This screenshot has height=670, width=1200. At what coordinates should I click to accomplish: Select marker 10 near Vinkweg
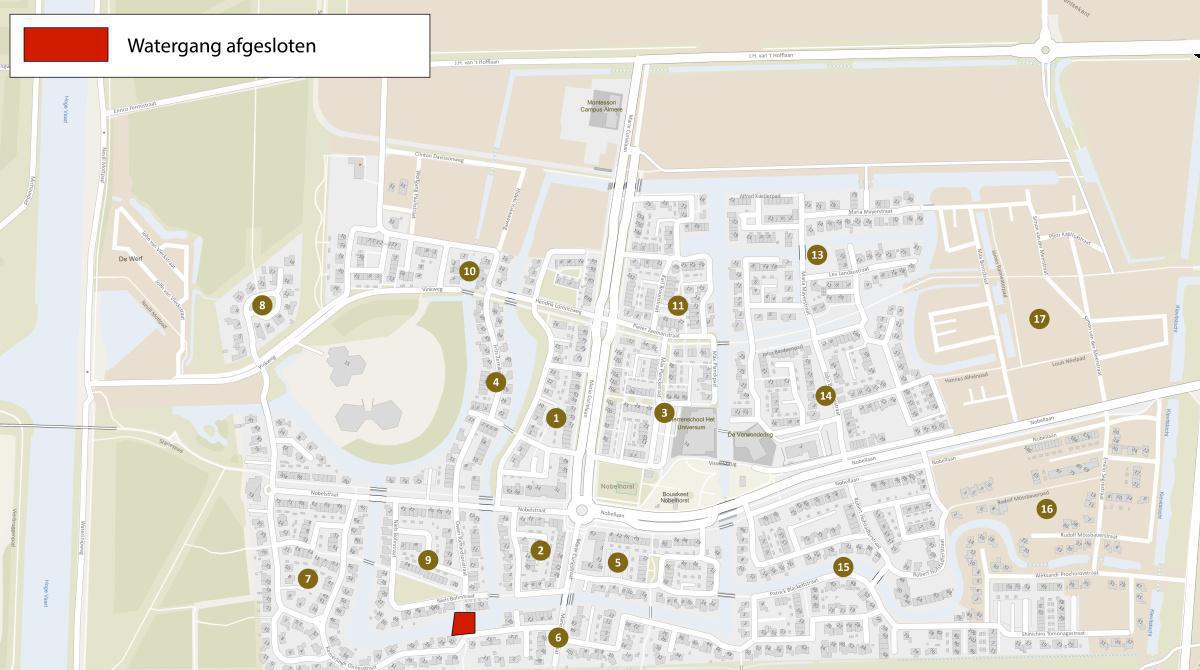click(469, 271)
